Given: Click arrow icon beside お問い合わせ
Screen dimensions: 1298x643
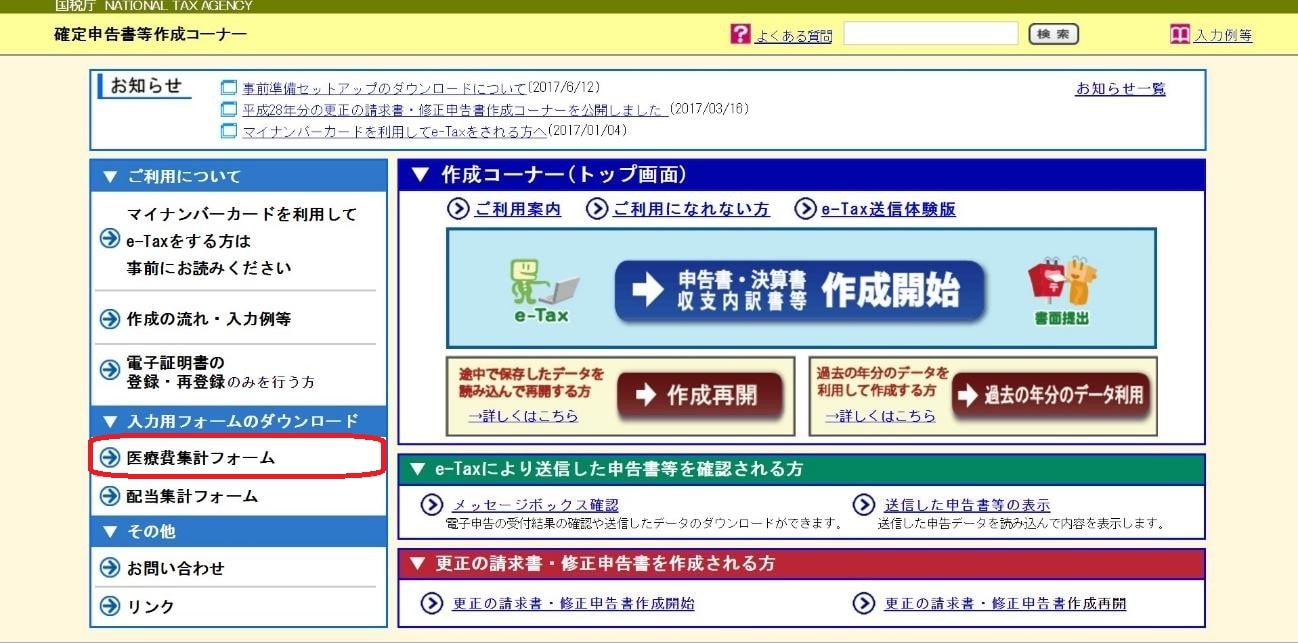Looking at the screenshot, I should pyautogui.click(x=110, y=568).
